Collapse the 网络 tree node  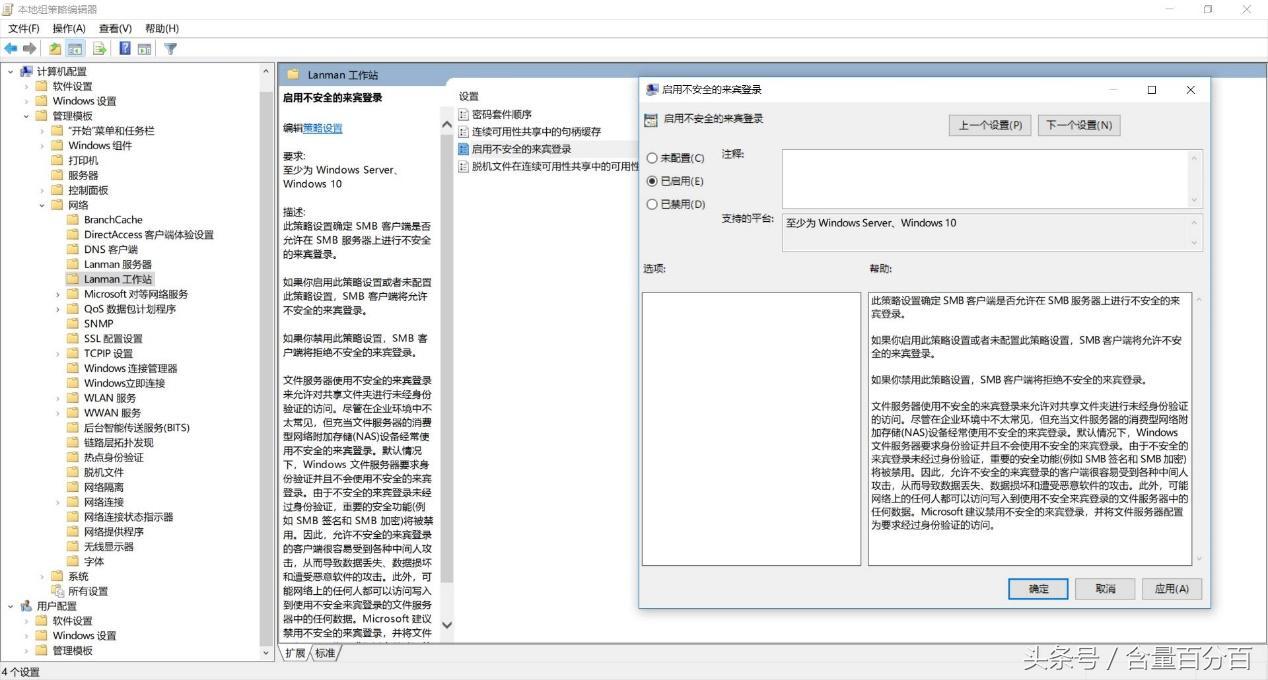[42, 205]
